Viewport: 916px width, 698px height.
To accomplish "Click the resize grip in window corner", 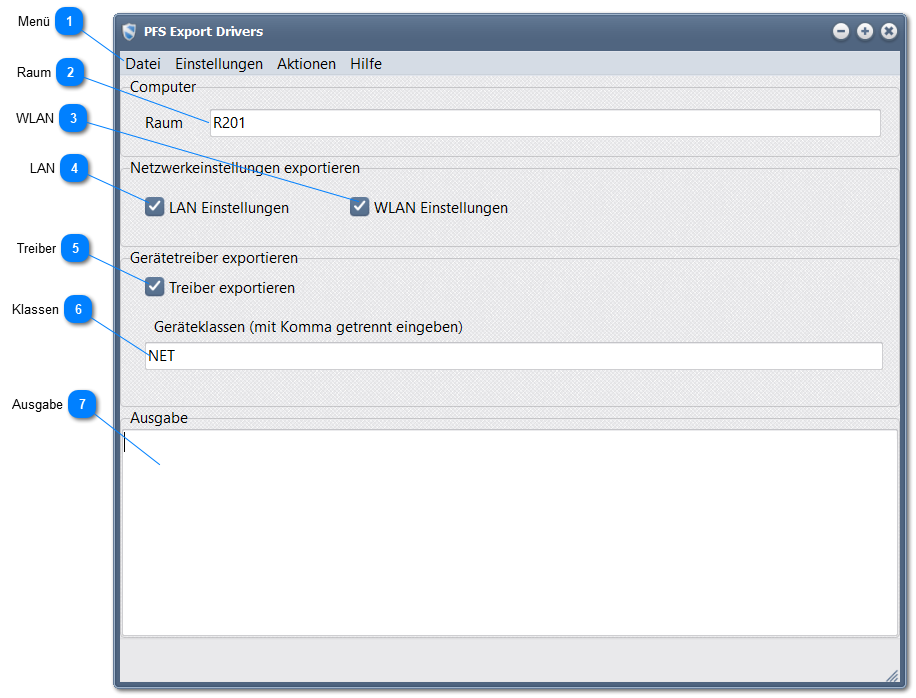I will [x=891, y=676].
